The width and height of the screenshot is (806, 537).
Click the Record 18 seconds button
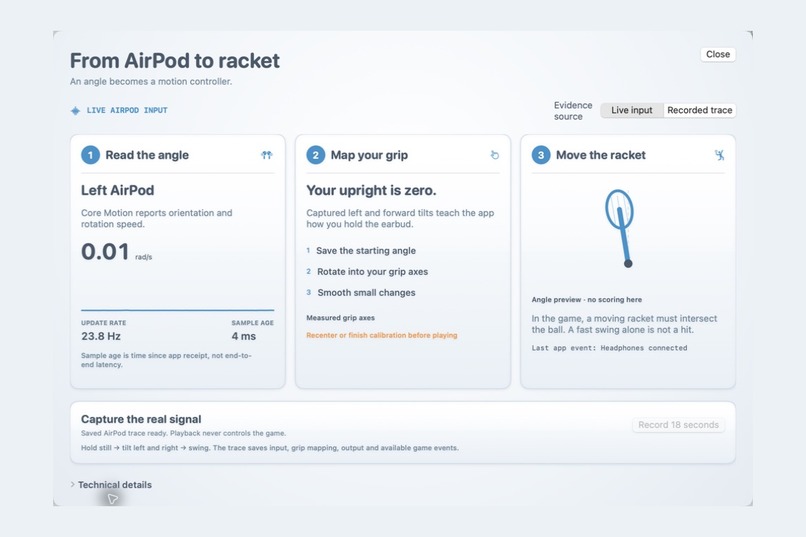click(x=679, y=425)
